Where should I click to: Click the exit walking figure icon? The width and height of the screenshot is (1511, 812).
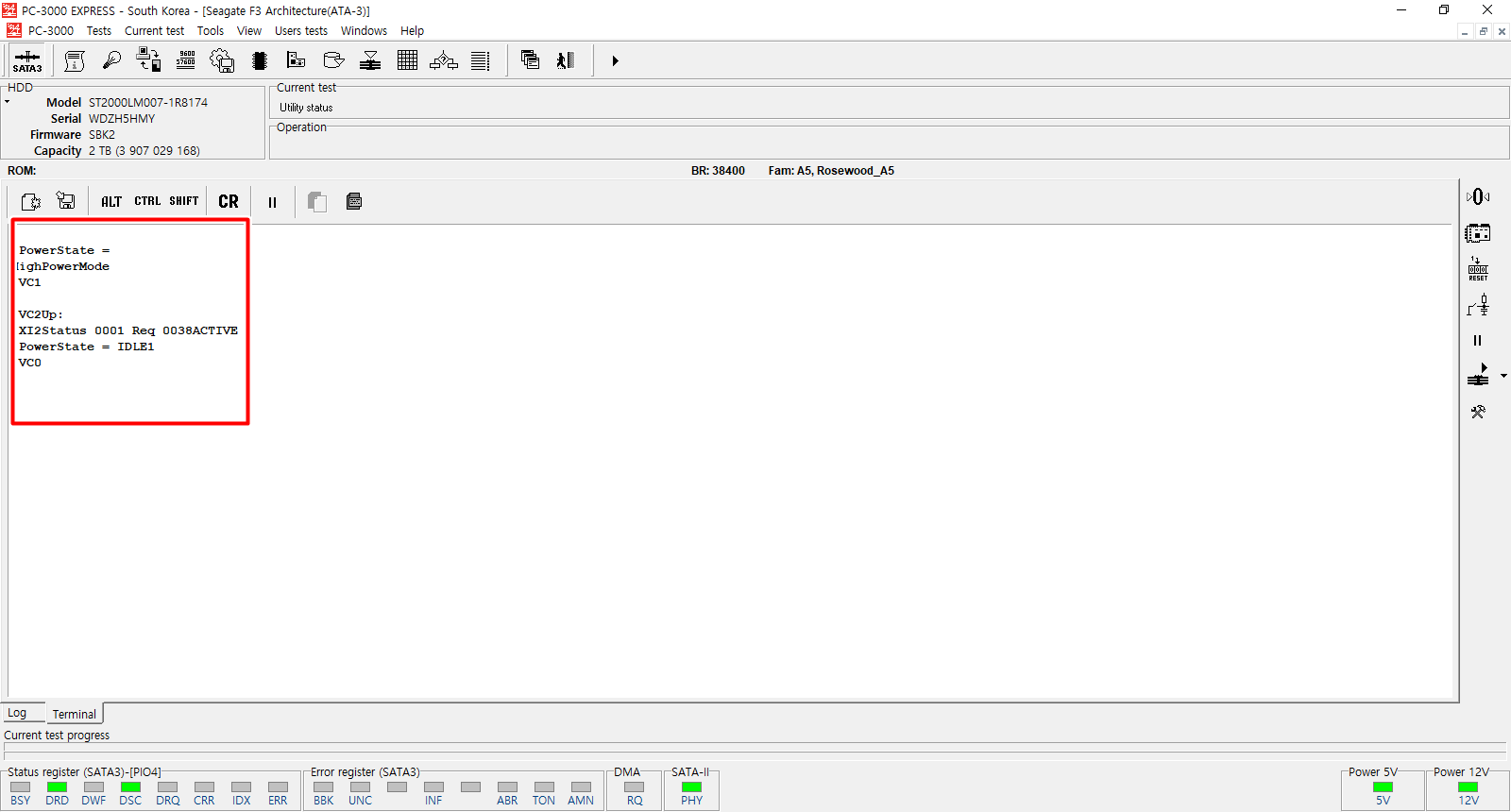566,60
